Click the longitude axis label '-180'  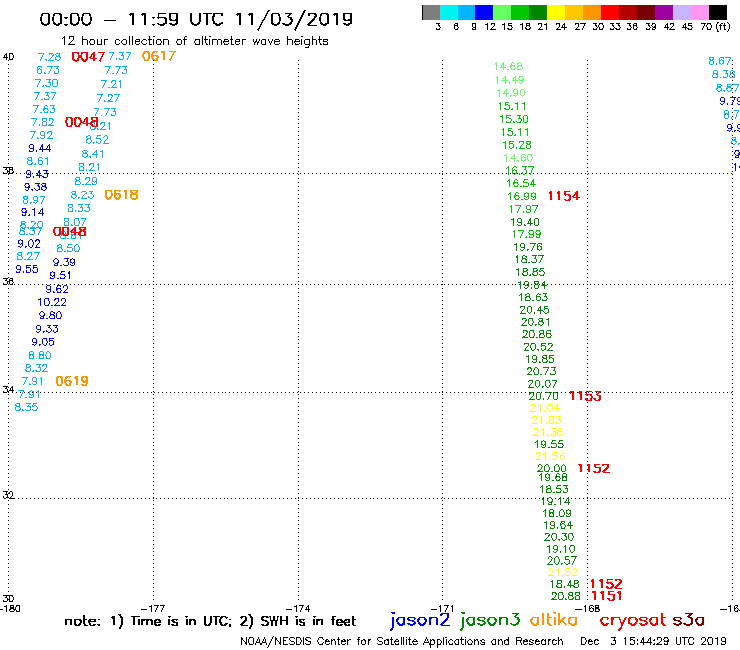[10, 609]
